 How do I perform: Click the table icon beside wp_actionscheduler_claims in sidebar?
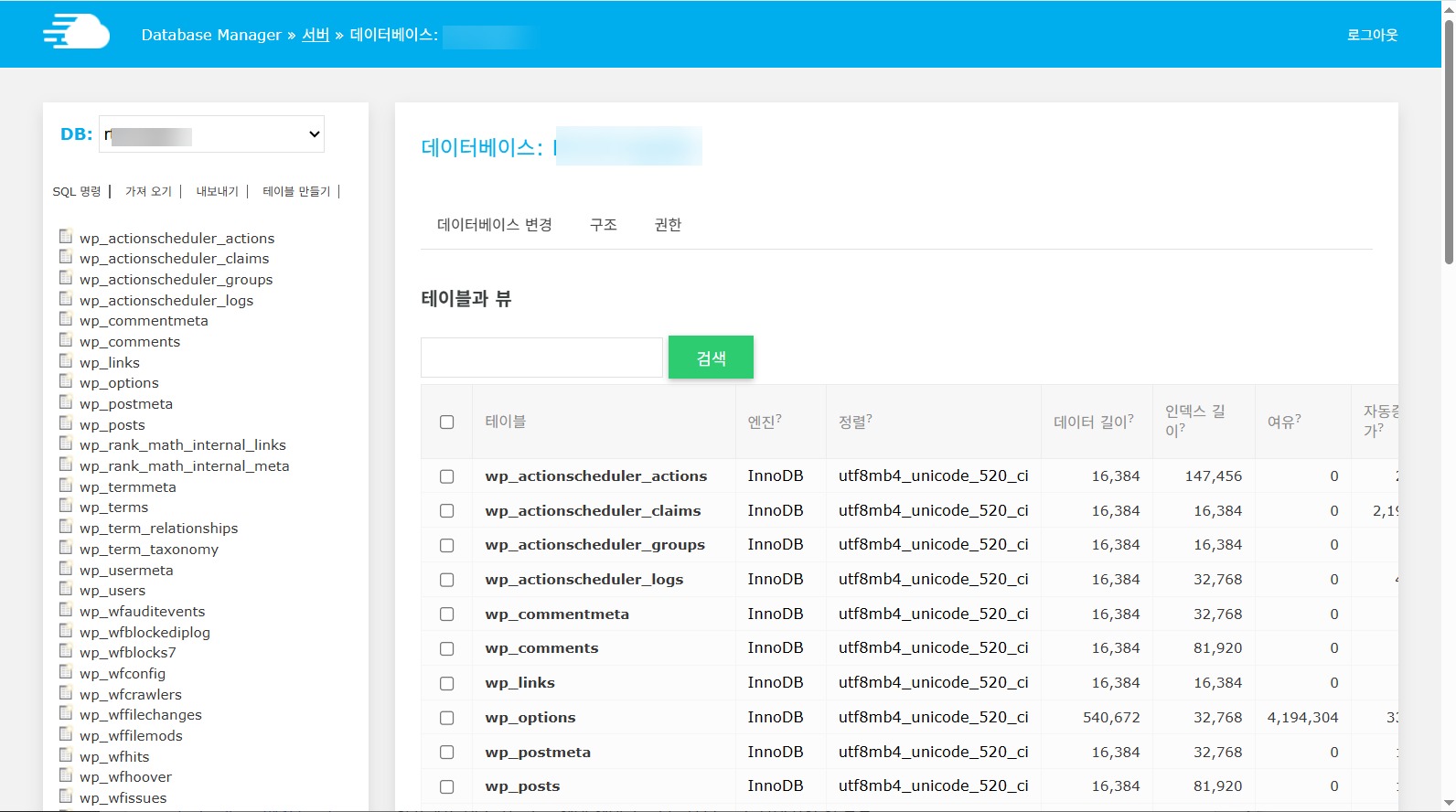(x=66, y=257)
